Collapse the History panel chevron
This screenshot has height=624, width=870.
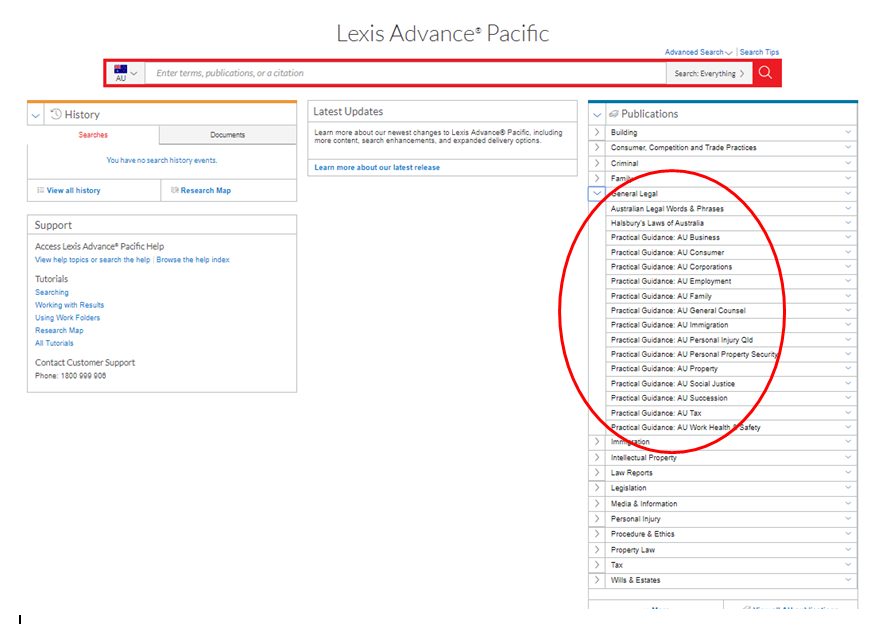coord(36,115)
